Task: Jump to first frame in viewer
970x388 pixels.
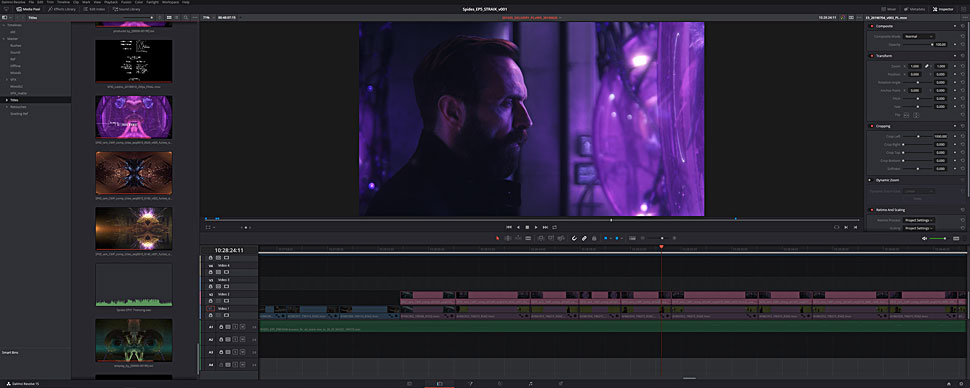Action: [509, 227]
